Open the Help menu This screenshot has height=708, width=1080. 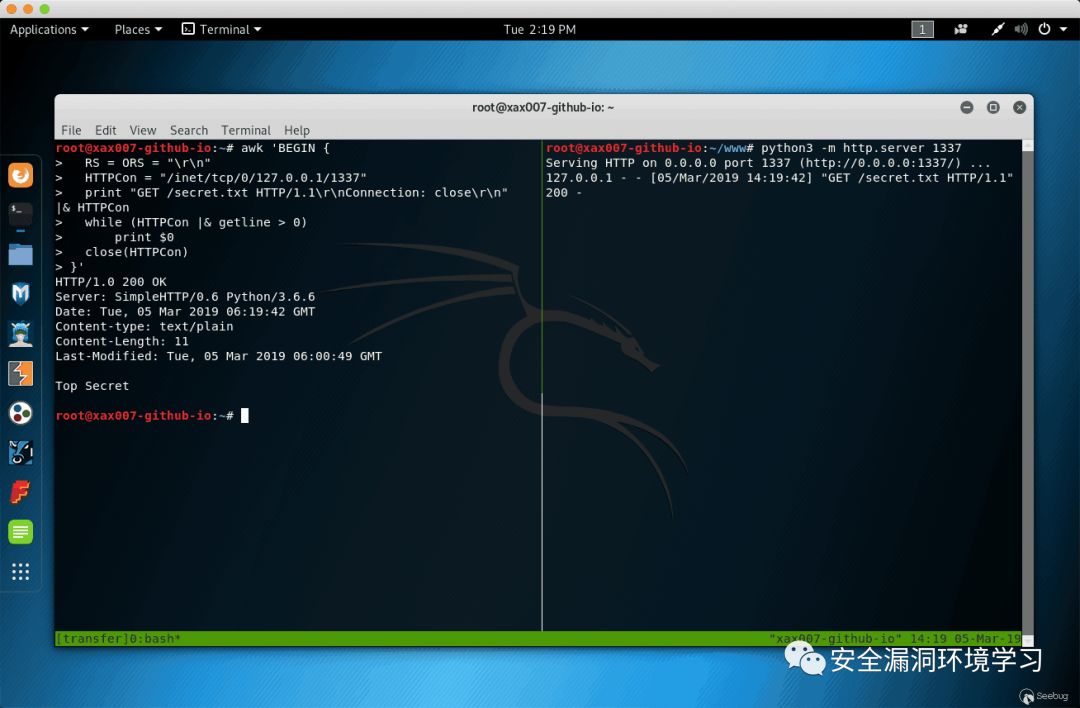297,130
